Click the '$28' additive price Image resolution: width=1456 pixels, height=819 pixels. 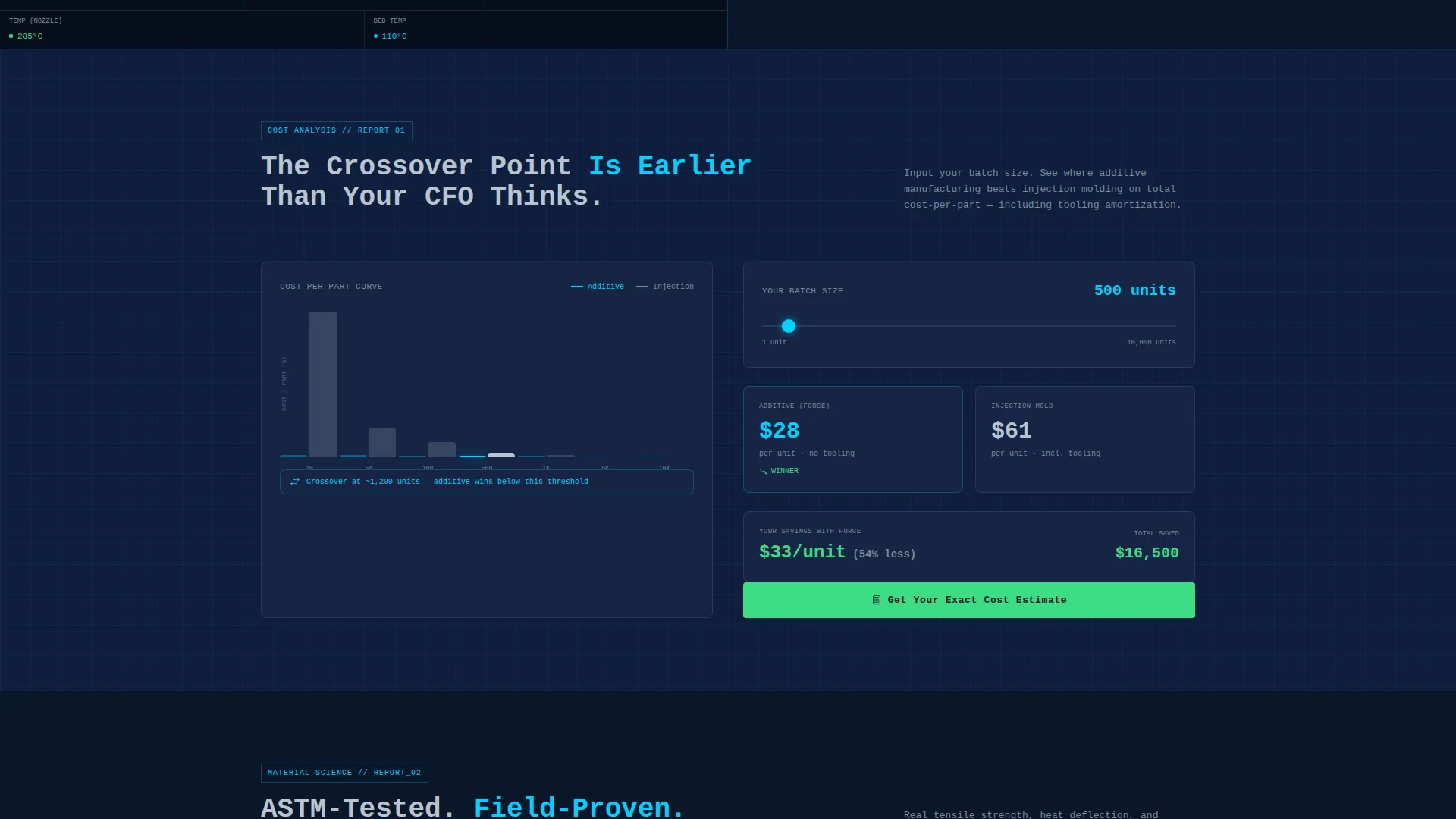point(779,430)
